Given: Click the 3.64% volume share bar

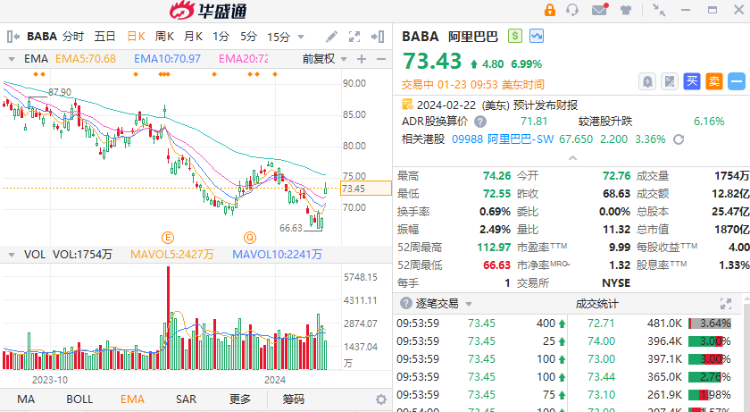Looking at the screenshot, I should pos(710,324).
